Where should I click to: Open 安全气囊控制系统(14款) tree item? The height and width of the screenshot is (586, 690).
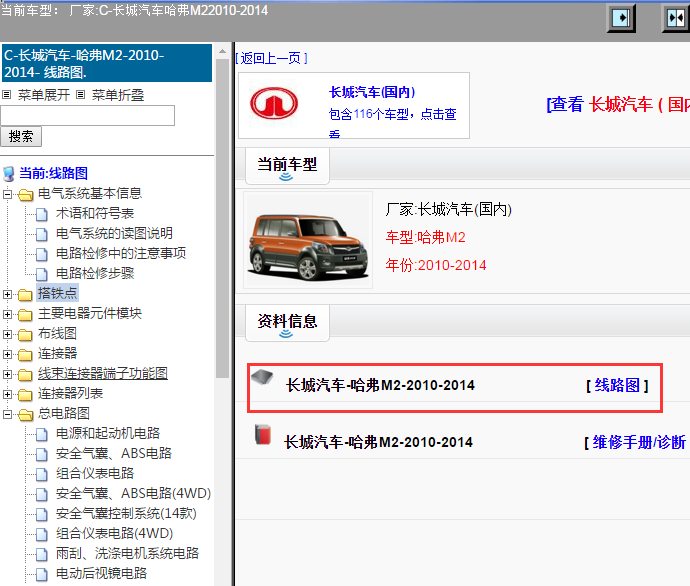pyautogui.click(x=126, y=514)
